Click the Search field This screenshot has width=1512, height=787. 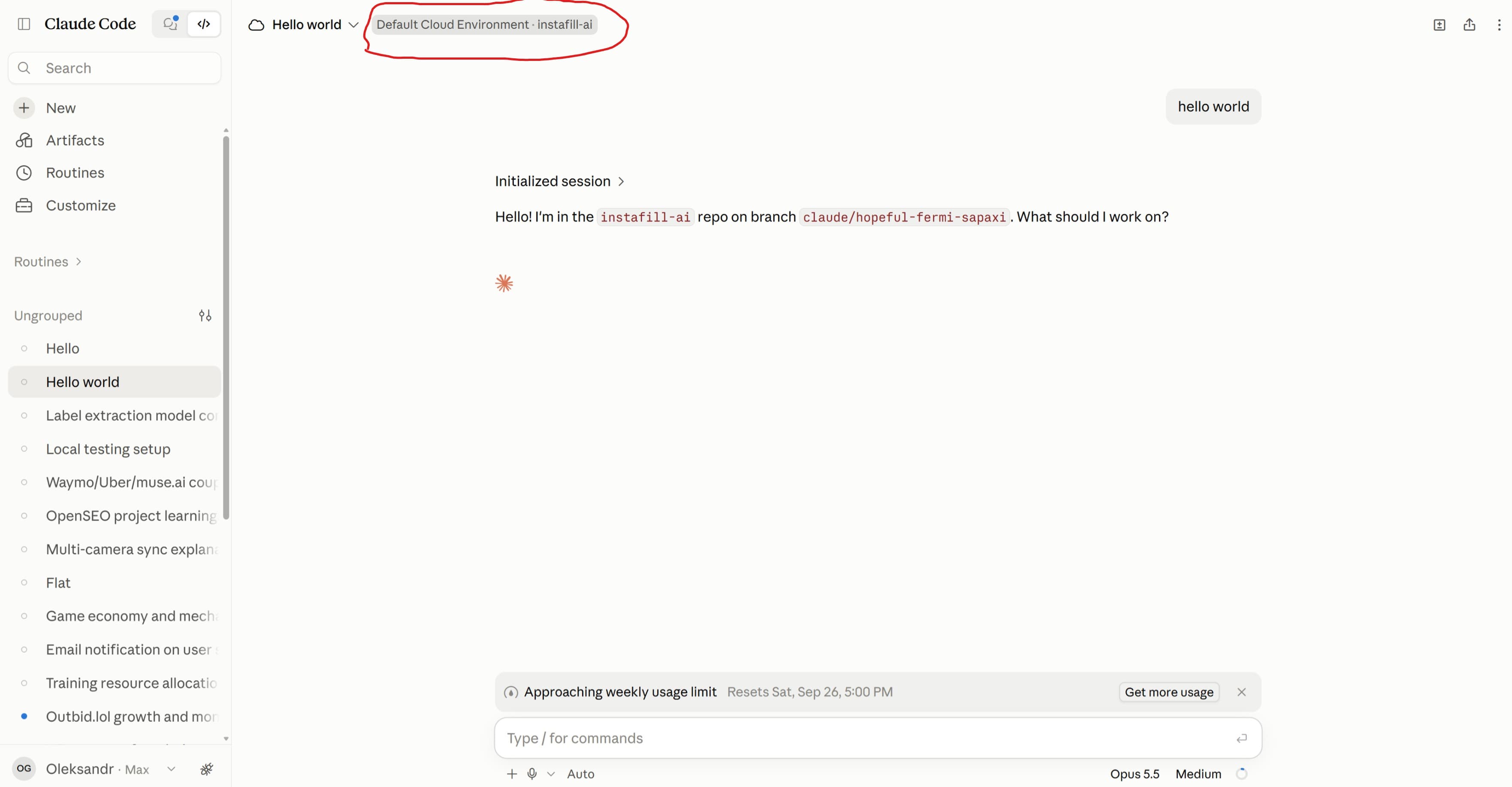115,68
